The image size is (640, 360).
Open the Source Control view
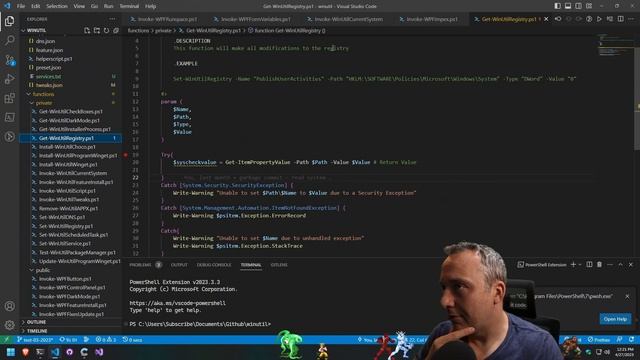pos(9,60)
